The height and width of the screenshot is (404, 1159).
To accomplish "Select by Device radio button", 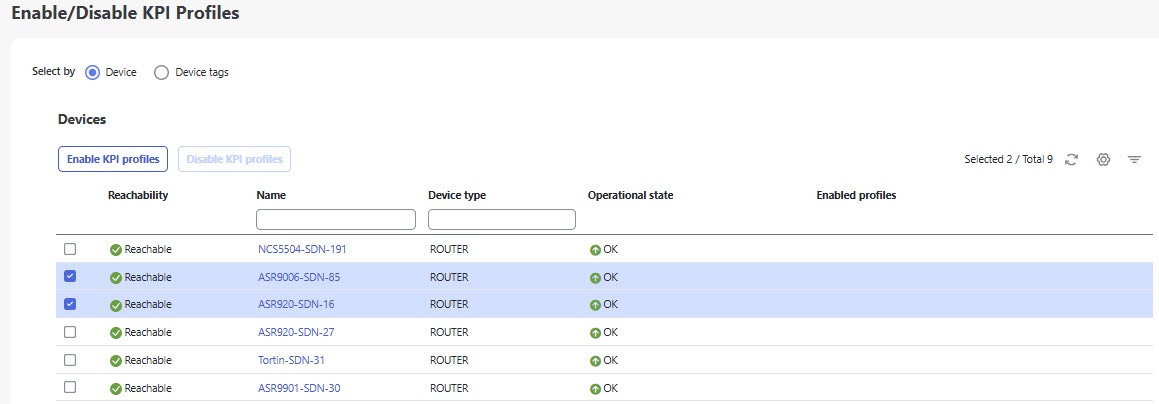I will pos(92,72).
